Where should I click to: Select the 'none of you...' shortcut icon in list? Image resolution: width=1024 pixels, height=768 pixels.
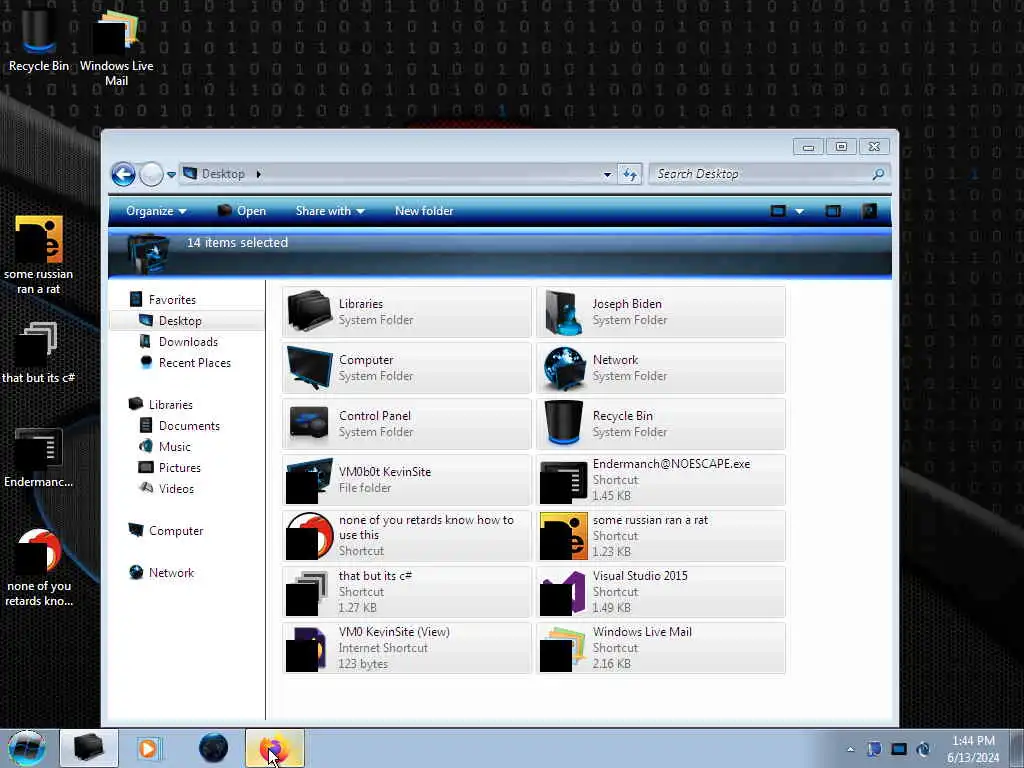(x=310, y=536)
